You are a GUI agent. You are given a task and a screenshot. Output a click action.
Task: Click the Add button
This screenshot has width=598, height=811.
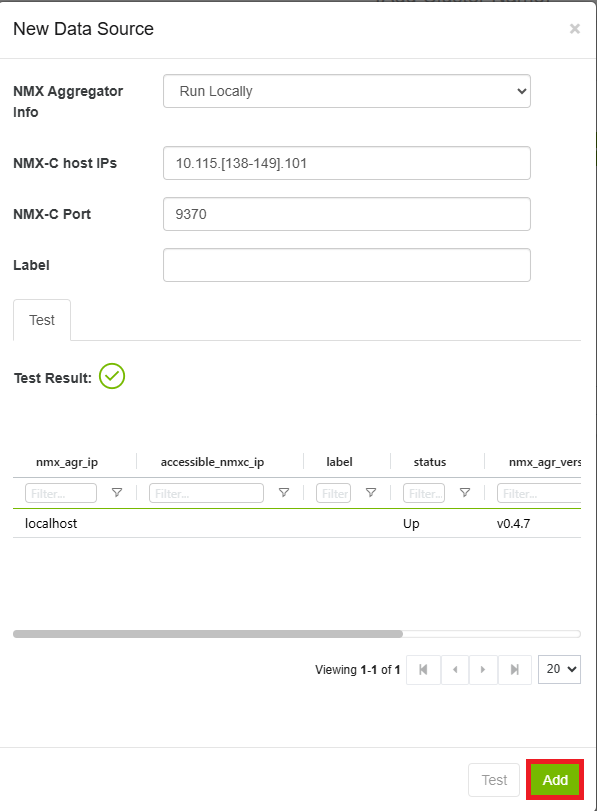coord(555,779)
